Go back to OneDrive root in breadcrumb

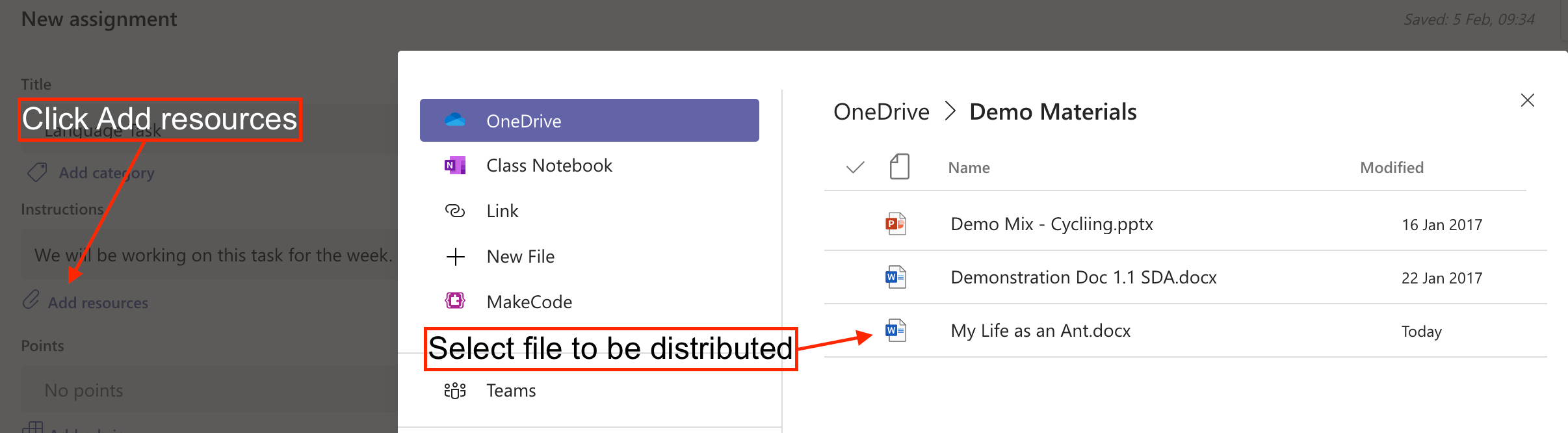coord(882,112)
